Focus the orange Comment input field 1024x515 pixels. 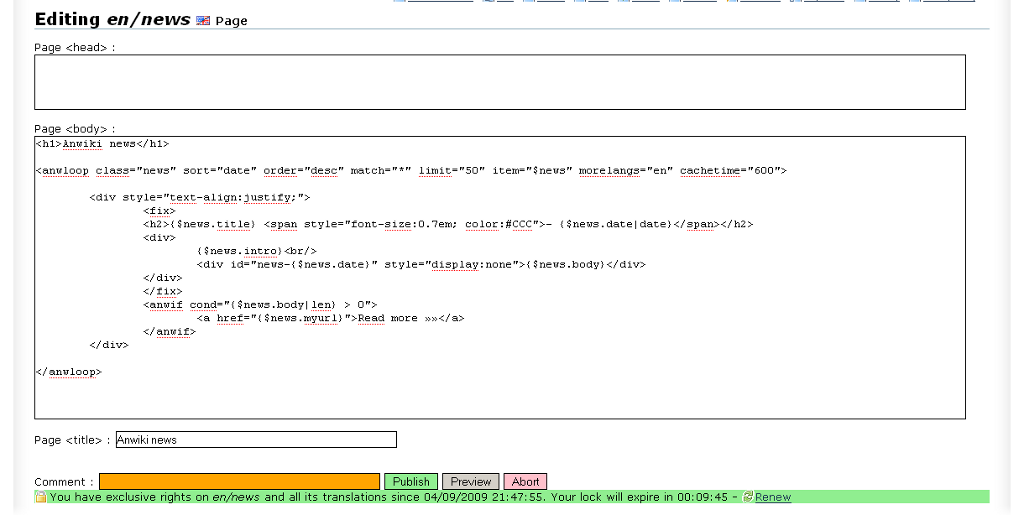[x=239, y=482]
